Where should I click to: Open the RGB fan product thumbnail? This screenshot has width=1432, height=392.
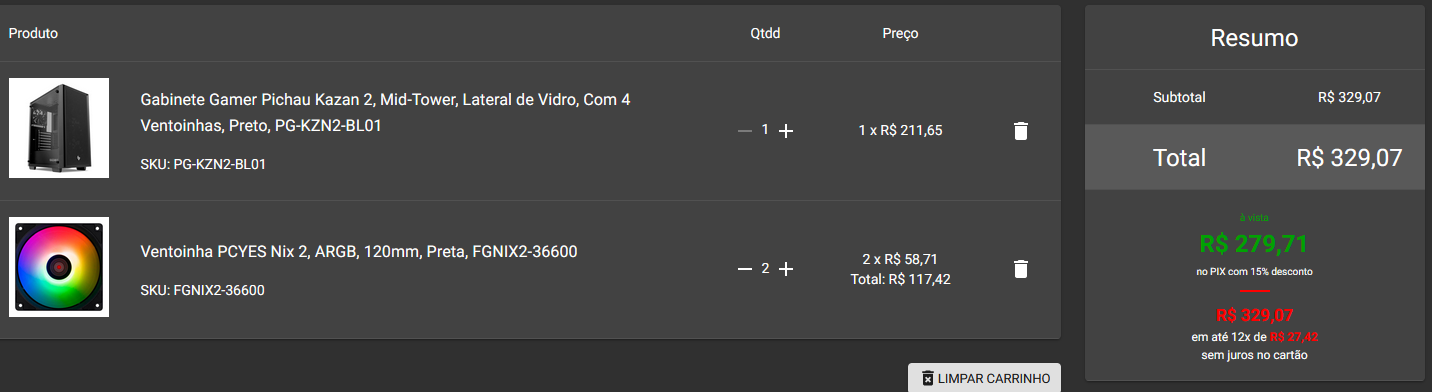coord(59,267)
